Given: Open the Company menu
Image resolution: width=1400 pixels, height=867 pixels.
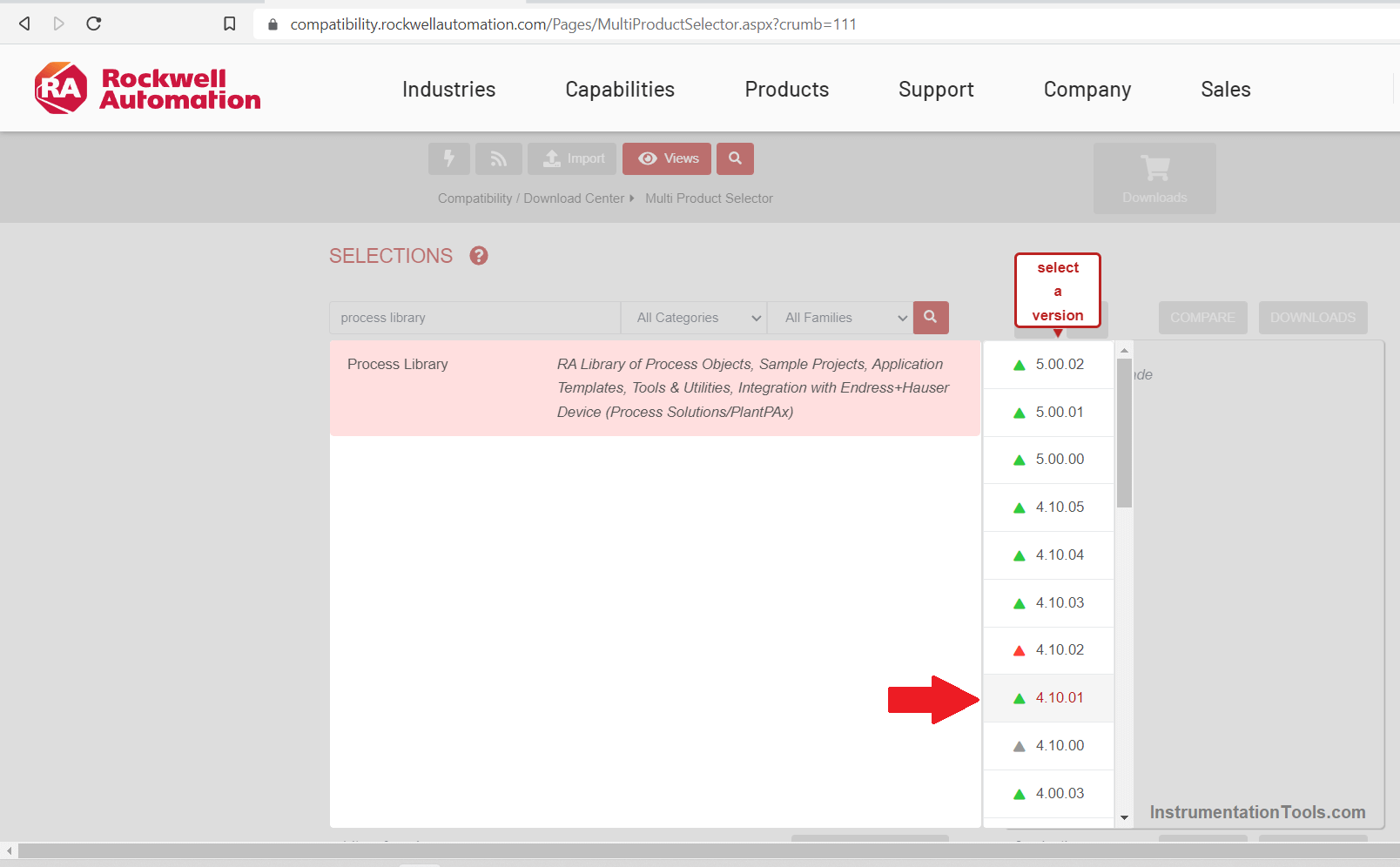Looking at the screenshot, I should coord(1087,89).
